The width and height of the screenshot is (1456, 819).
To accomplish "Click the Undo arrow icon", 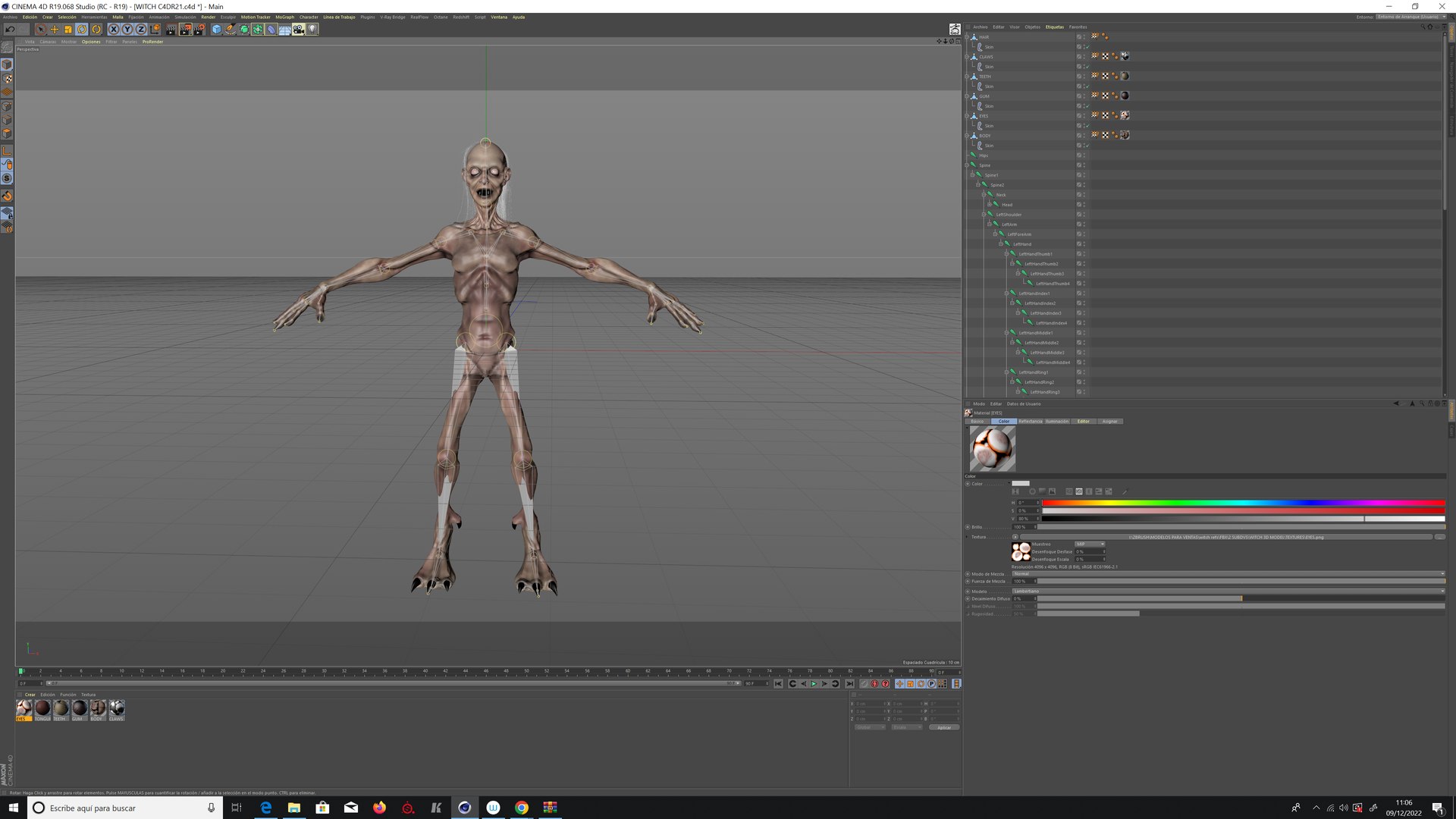I will (10, 30).
